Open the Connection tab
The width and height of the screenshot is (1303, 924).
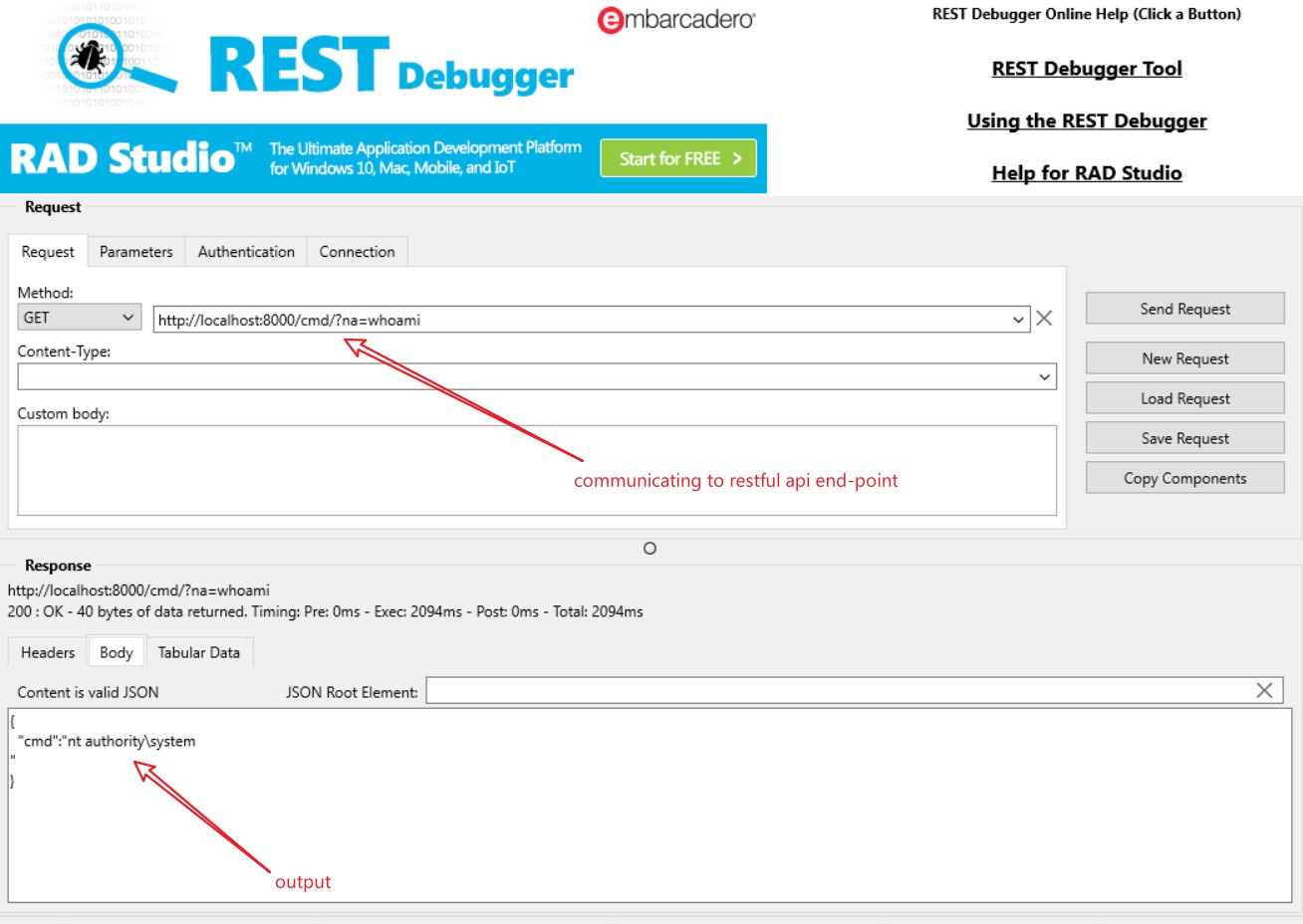point(358,252)
